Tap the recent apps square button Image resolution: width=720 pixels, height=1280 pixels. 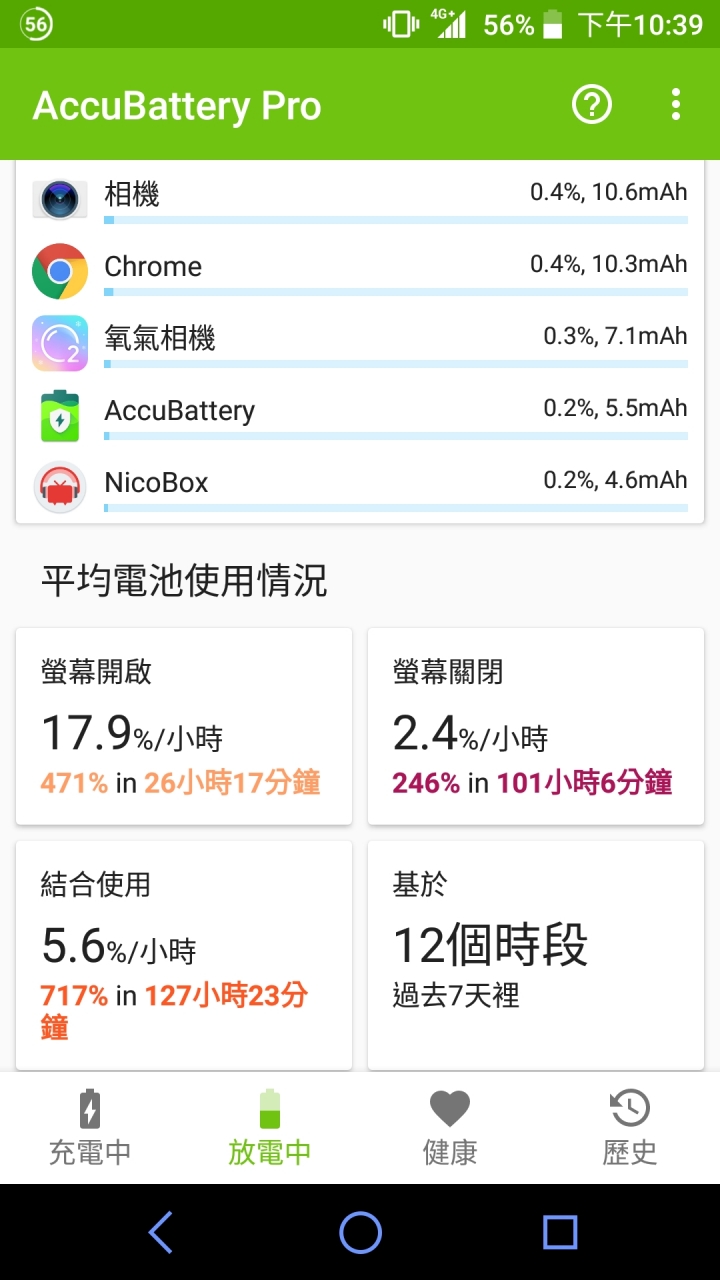point(560,1232)
